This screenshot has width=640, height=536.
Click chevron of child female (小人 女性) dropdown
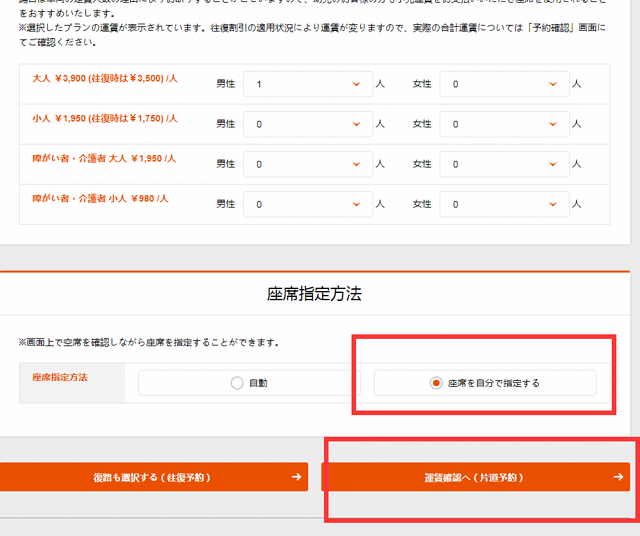tap(551, 125)
